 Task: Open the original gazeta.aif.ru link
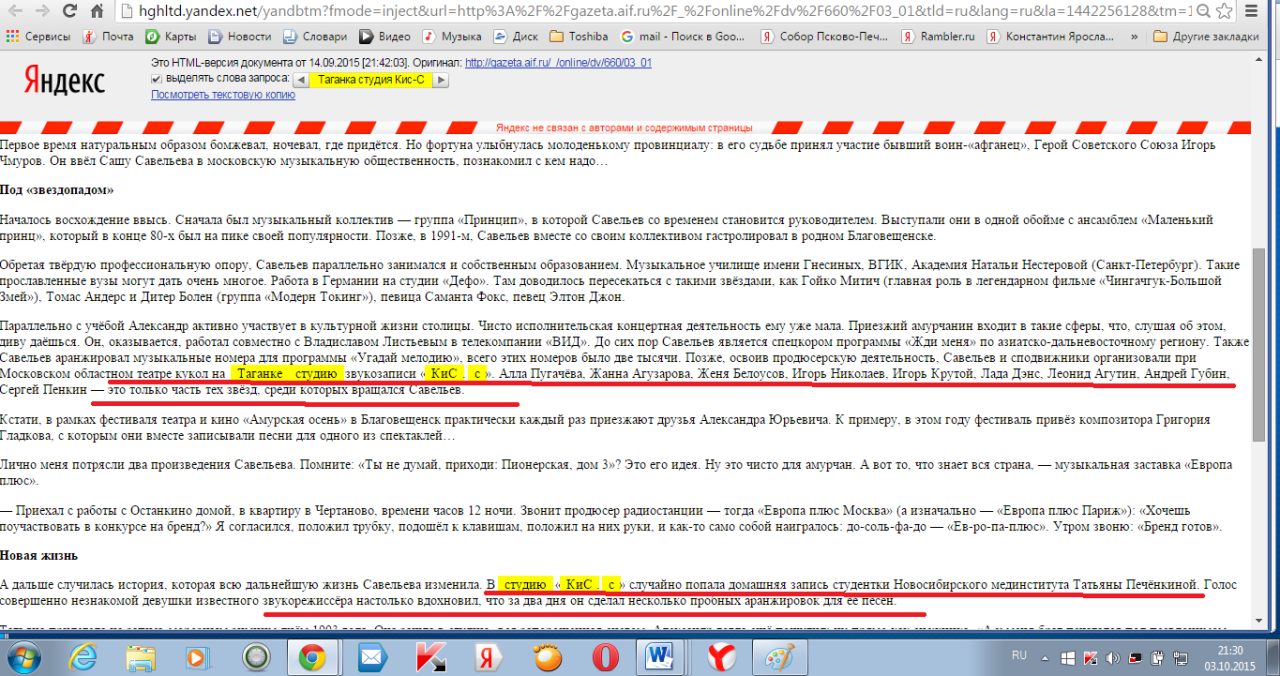[x=558, y=62]
